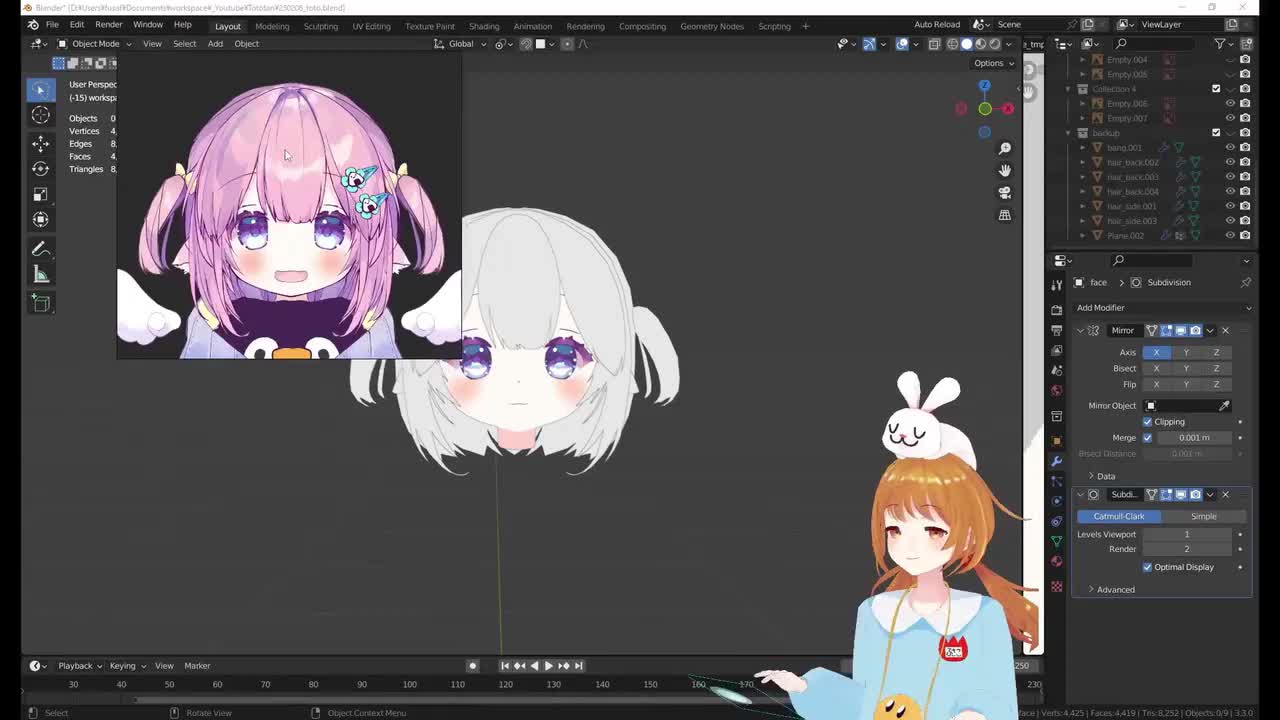Switch to the Shading workspace tab
The width and height of the screenshot is (1280, 720).
(x=484, y=26)
